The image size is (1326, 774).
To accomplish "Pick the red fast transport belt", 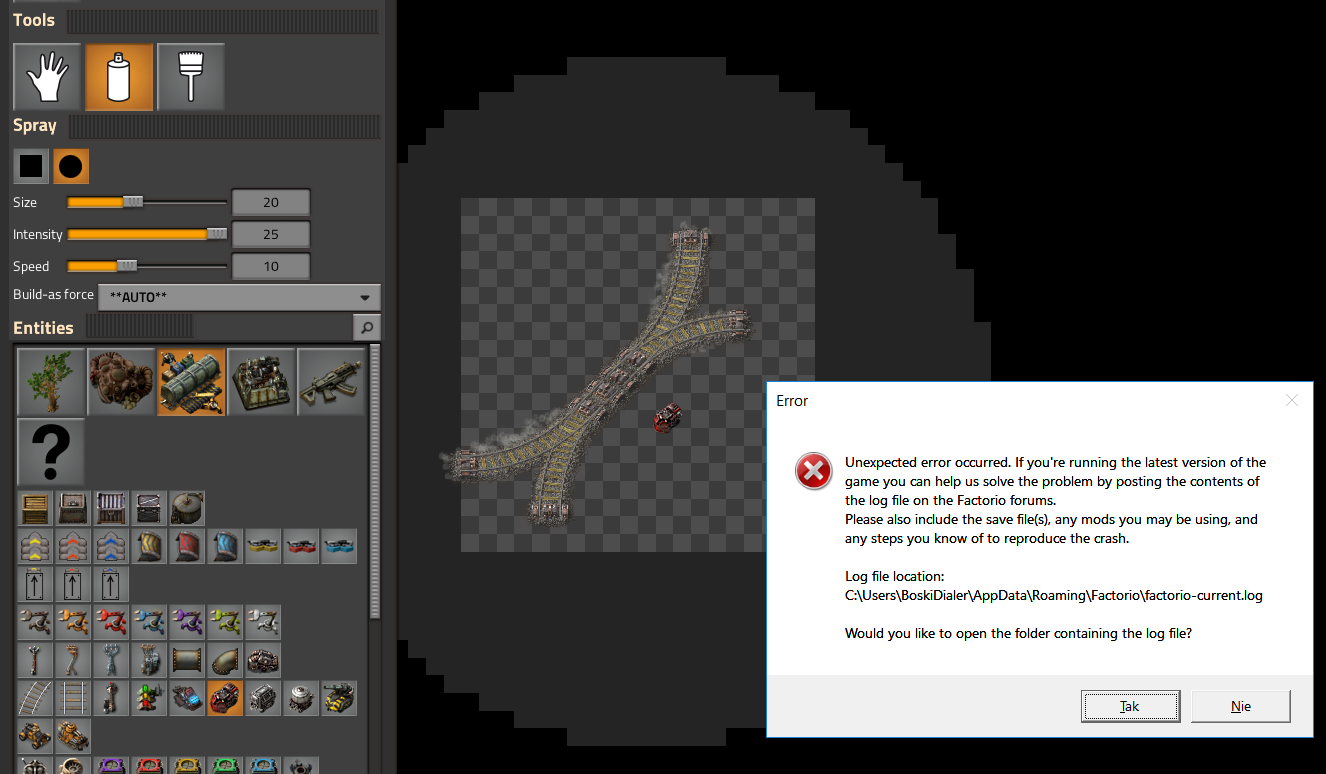I will [x=74, y=546].
